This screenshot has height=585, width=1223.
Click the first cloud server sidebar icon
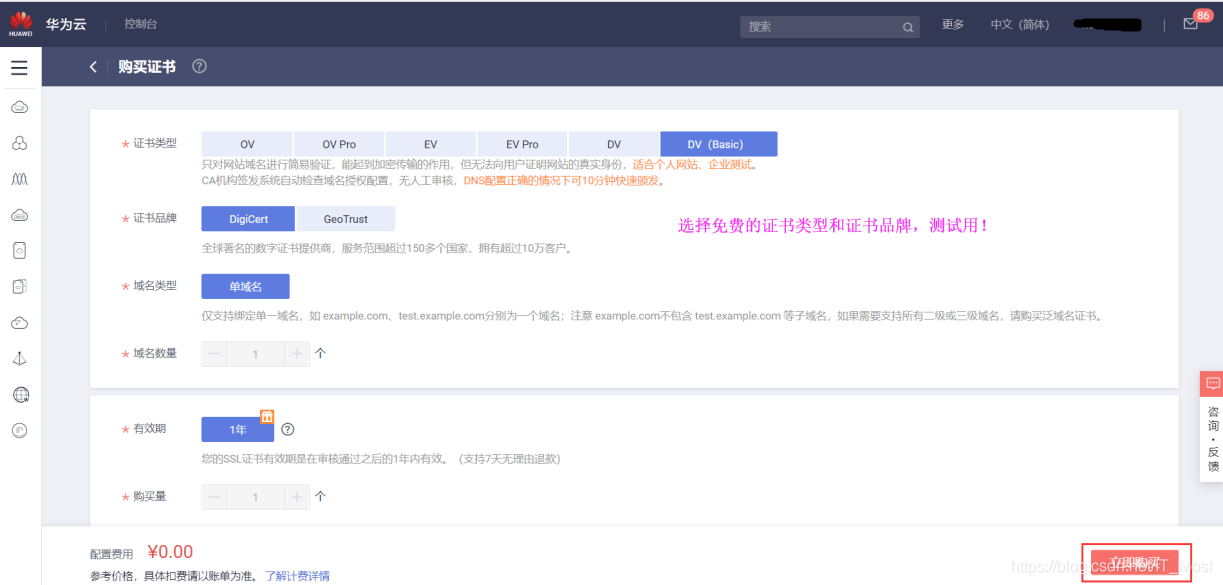click(x=20, y=107)
